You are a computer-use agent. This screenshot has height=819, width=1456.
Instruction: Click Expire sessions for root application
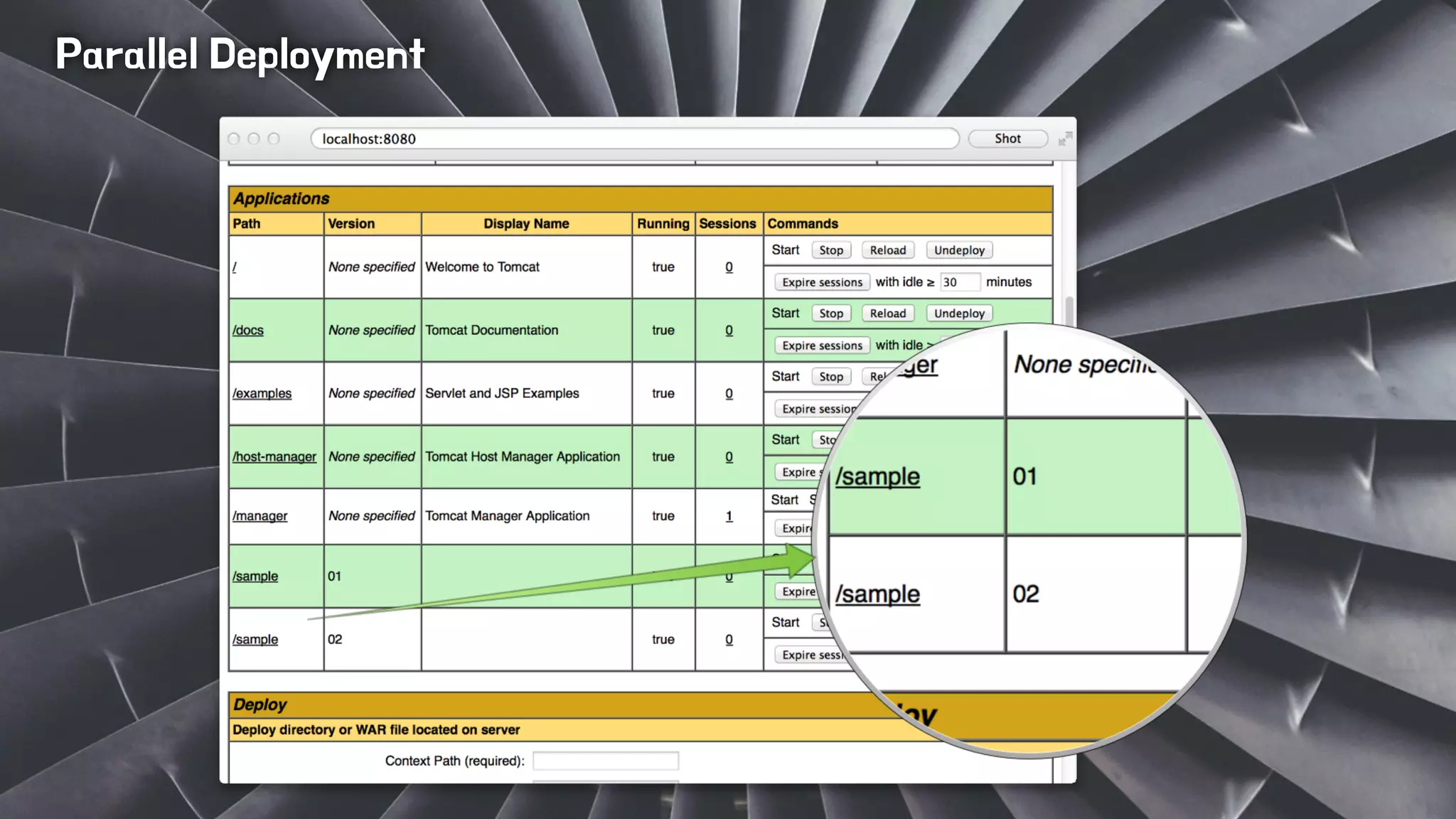[x=822, y=282]
